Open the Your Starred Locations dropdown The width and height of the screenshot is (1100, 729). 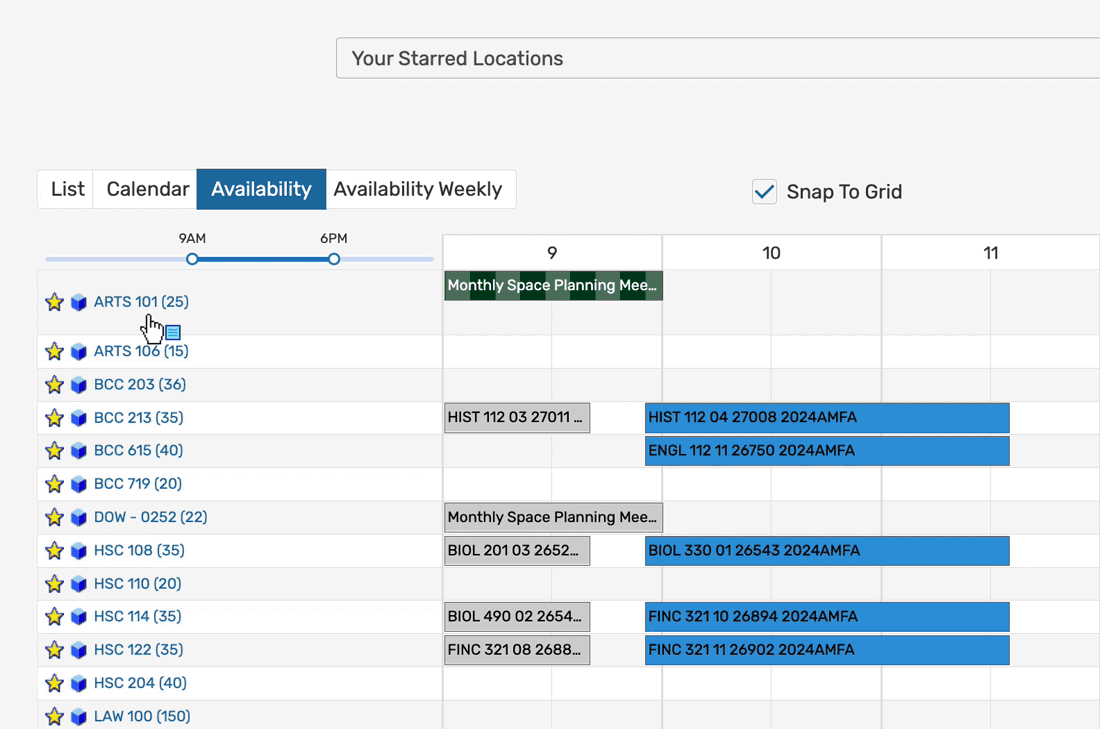click(717, 58)
